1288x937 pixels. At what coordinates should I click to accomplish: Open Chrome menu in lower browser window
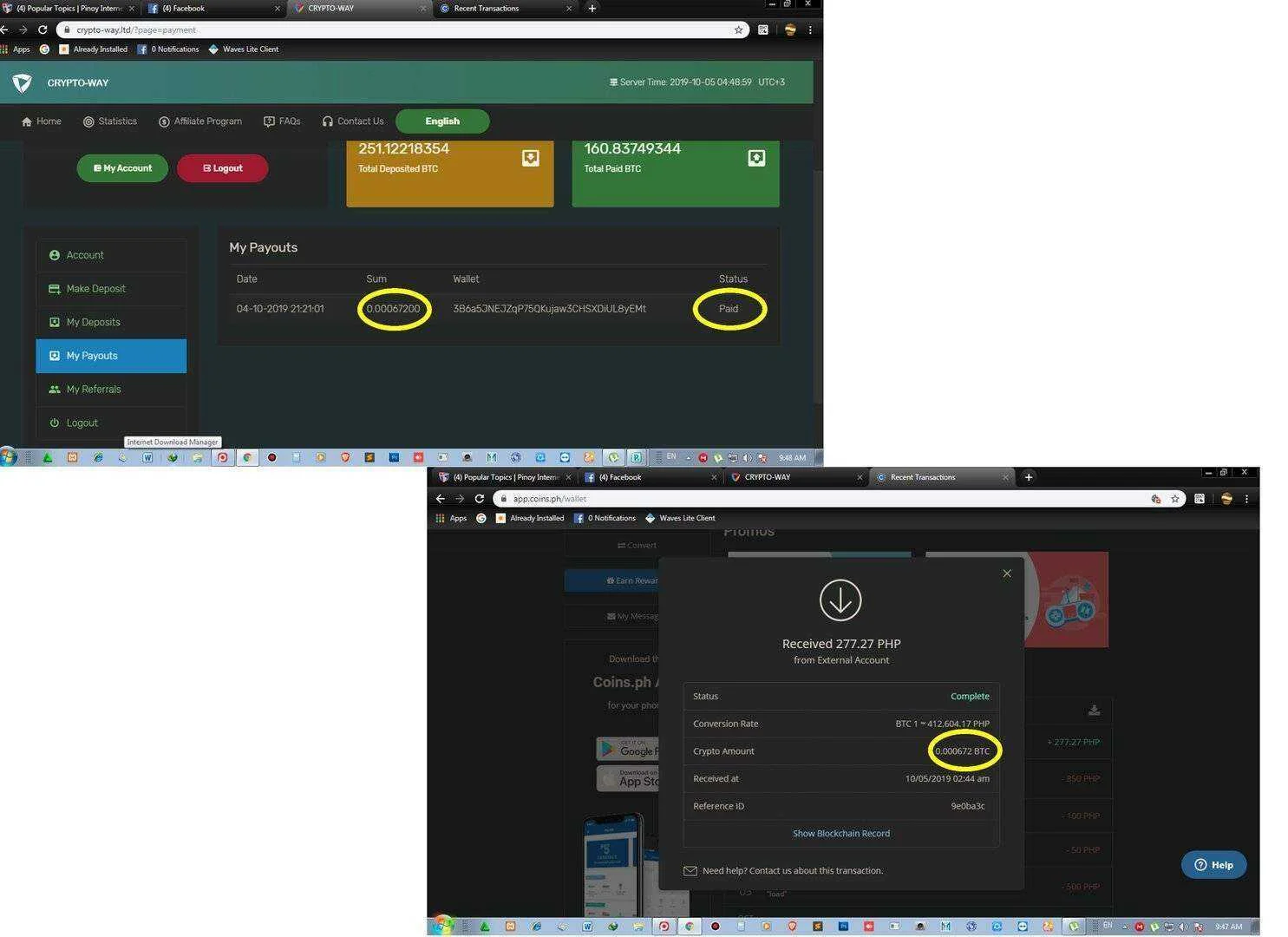coord(1246,499)
